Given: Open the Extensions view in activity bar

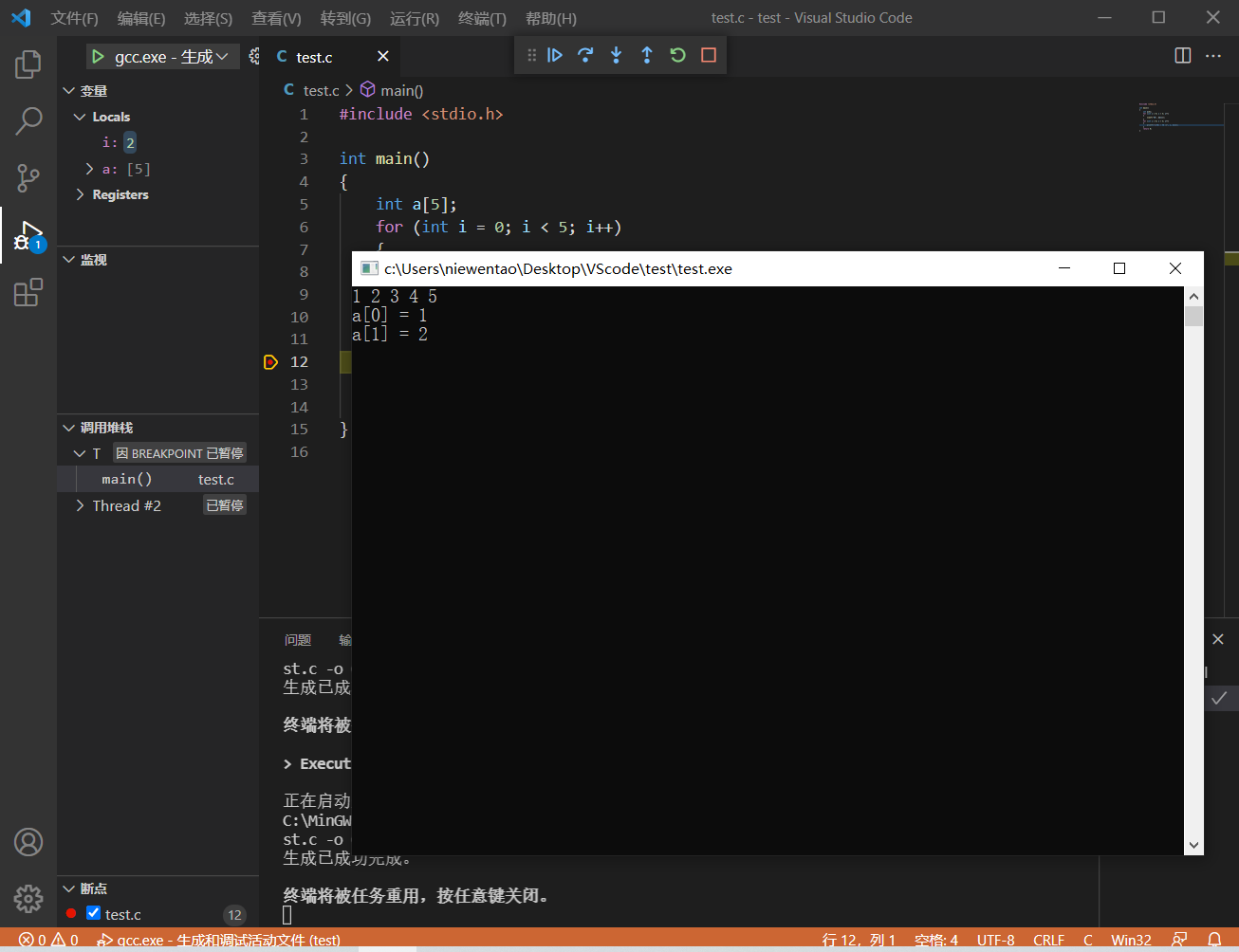Looking at the screenshot, I should (x=28, y=291).
